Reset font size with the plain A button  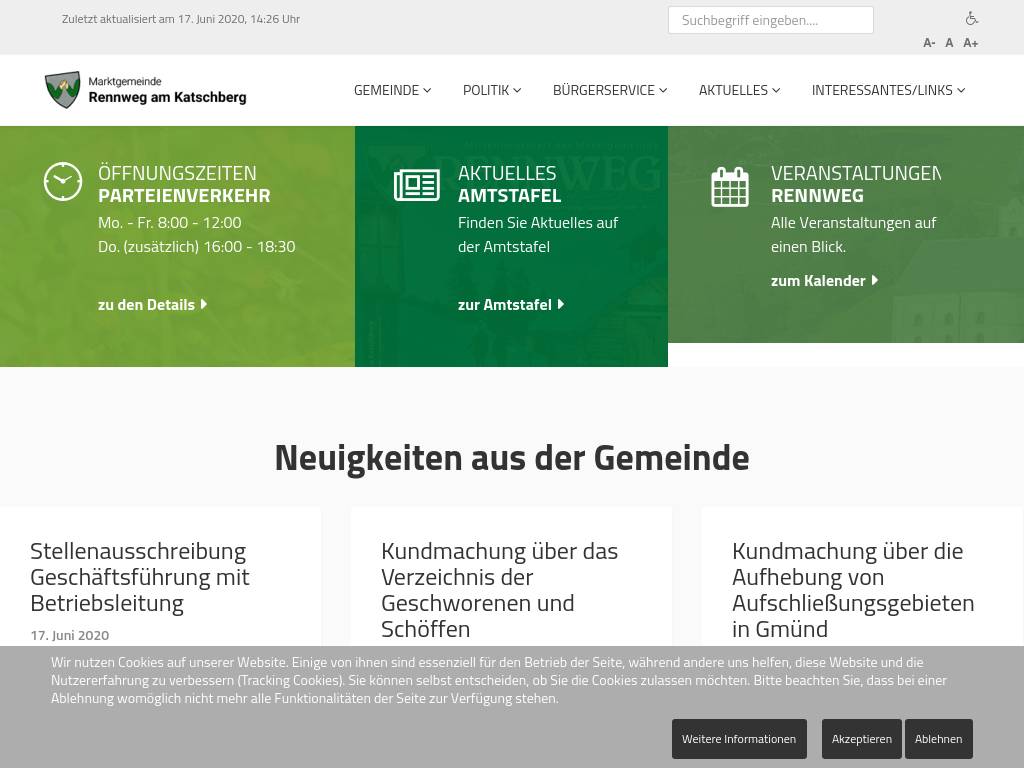949,43
